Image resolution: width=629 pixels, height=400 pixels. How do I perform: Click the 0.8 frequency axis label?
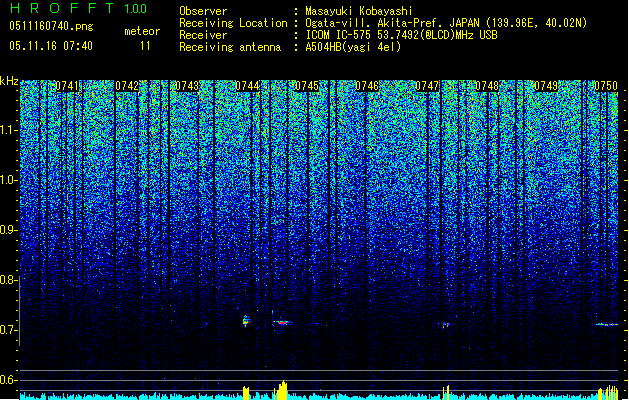coord(9,280)
